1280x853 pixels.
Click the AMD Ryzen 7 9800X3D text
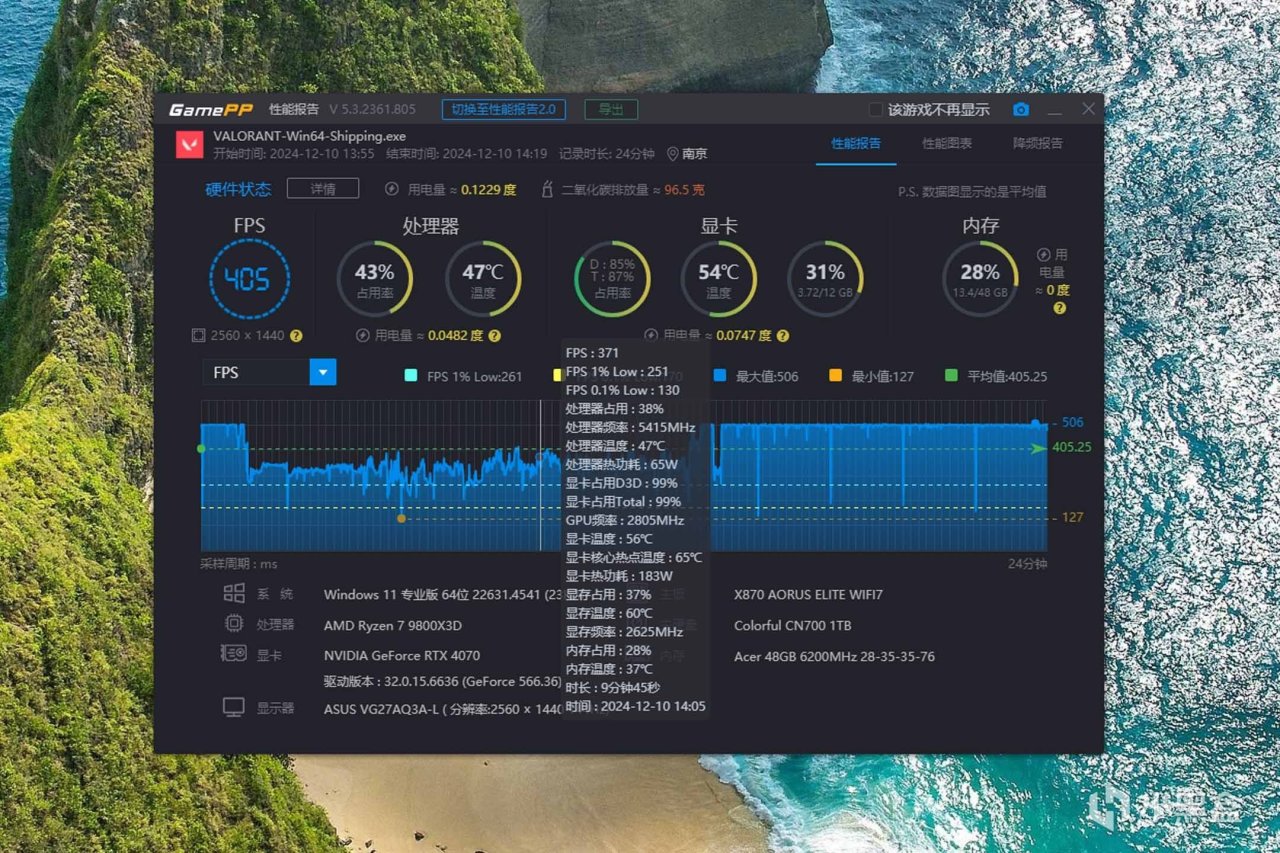point(393,625)
